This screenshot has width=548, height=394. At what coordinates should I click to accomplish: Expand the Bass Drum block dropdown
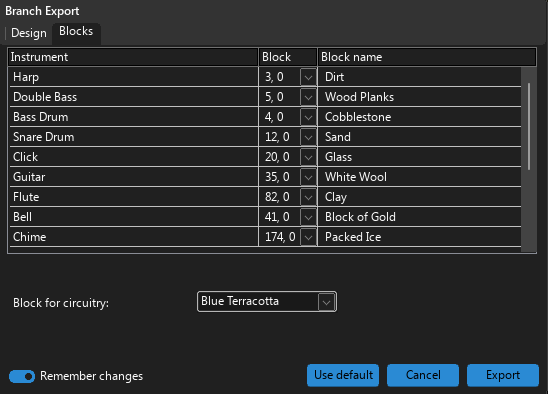coord(308,117)
